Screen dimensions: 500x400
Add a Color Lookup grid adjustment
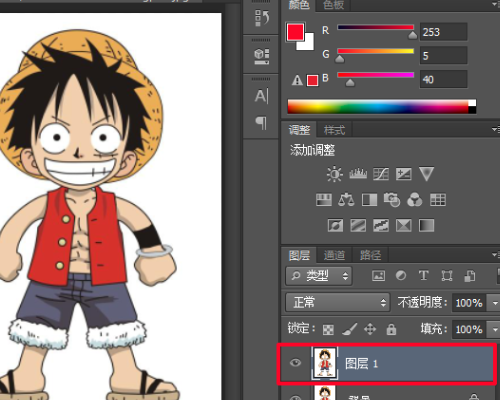(x=438, y=200)
